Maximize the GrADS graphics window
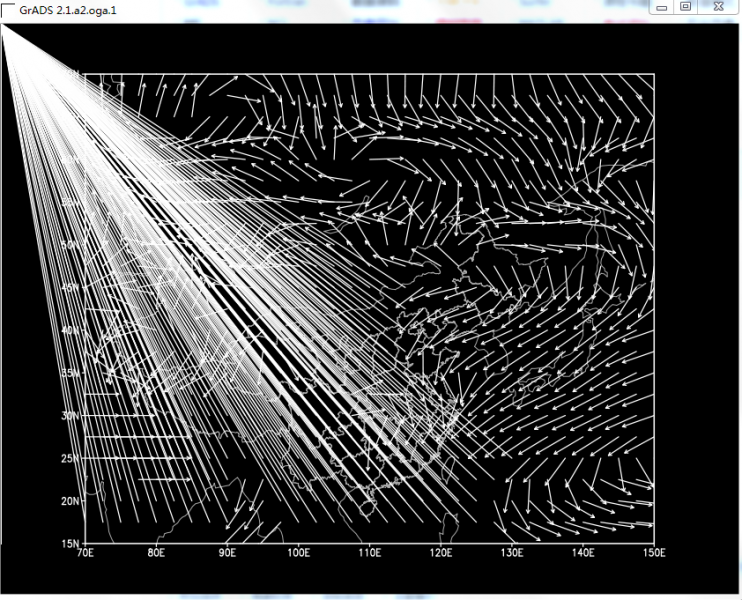This screenshot has width=742, height=600. tap(685, 6)
